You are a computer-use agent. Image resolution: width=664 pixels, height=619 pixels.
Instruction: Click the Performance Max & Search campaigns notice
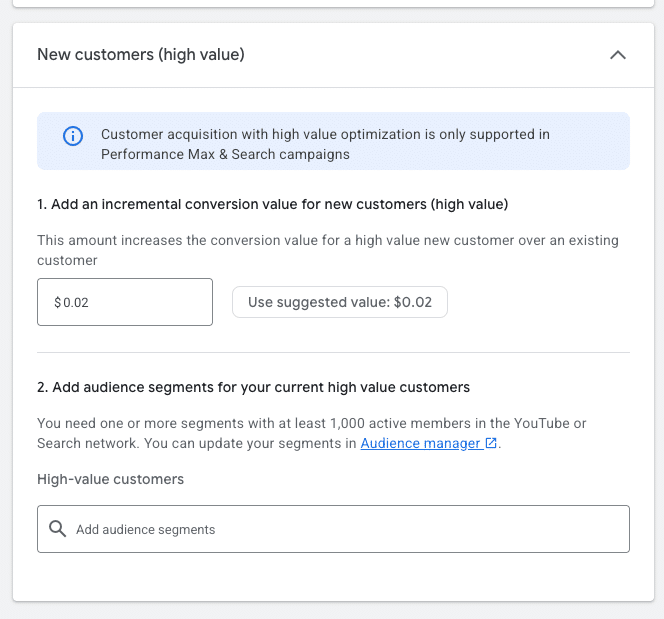[x=325, y=145]
